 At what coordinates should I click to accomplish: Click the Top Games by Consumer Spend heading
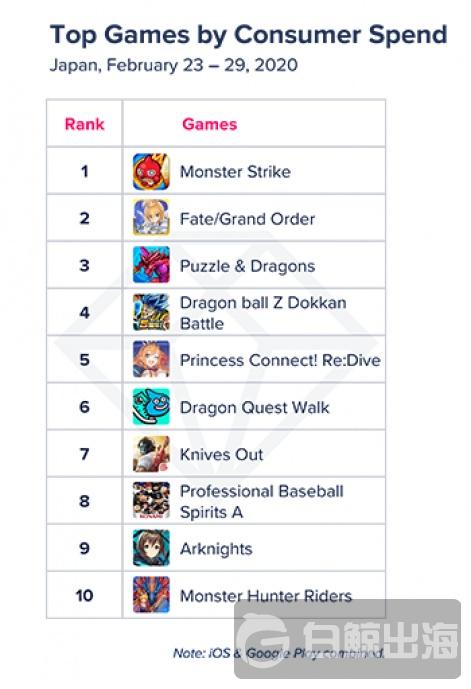tap(249, 34)
